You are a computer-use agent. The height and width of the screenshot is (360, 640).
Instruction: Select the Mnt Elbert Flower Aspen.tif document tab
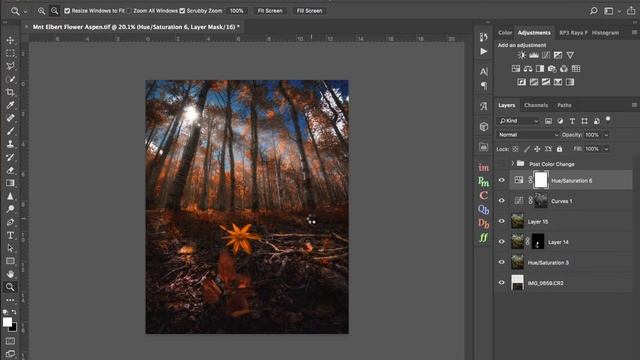136,27
